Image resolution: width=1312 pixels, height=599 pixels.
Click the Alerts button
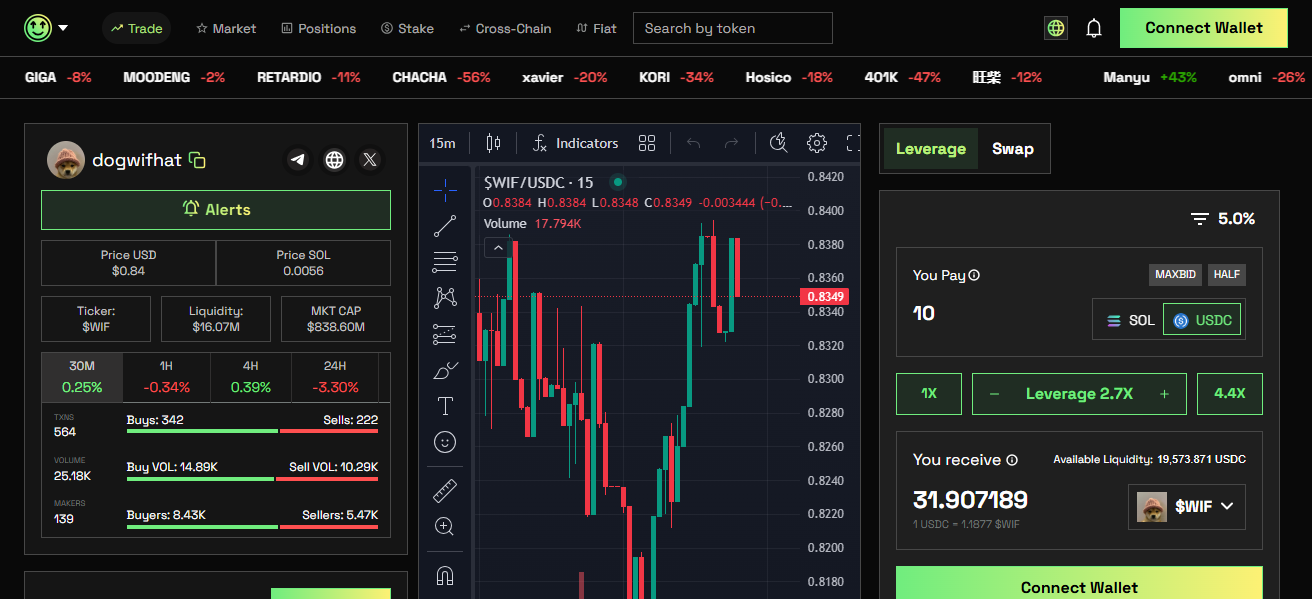pos(216,210)
